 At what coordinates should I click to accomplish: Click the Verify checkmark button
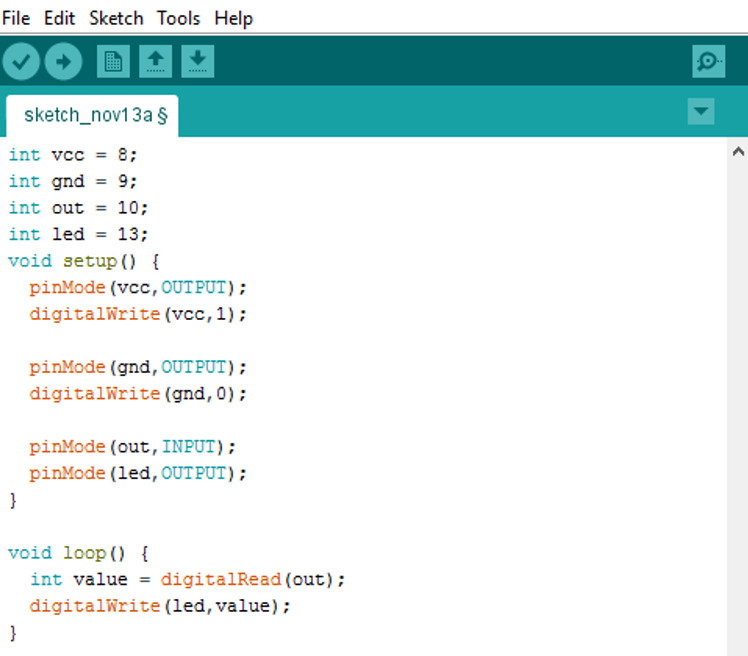pos(21,62)
